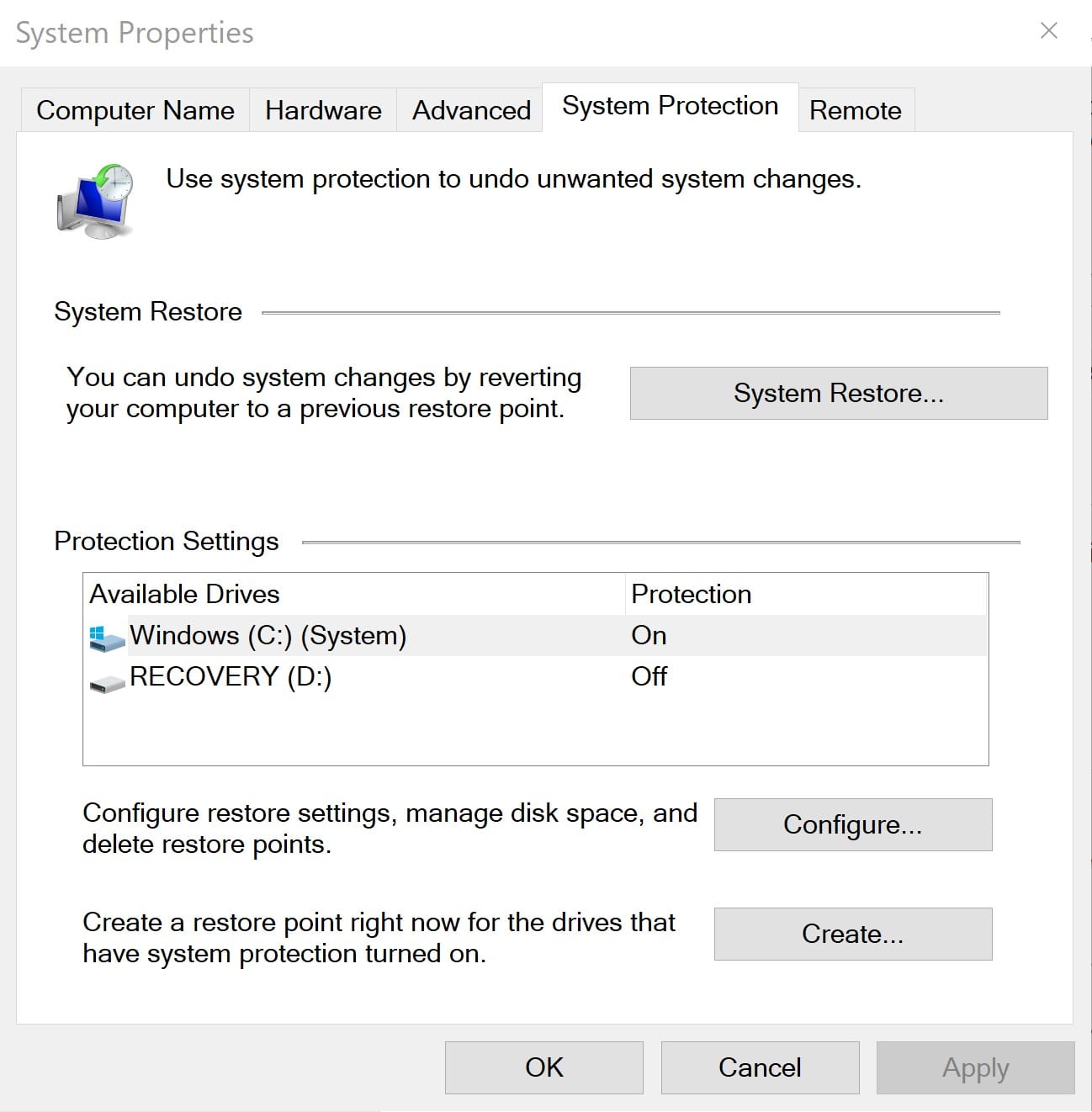Switch to the Remote tab
The width and height of the screenshot is (1092, 1112).
pyautogui.click(x=856, y=110)
